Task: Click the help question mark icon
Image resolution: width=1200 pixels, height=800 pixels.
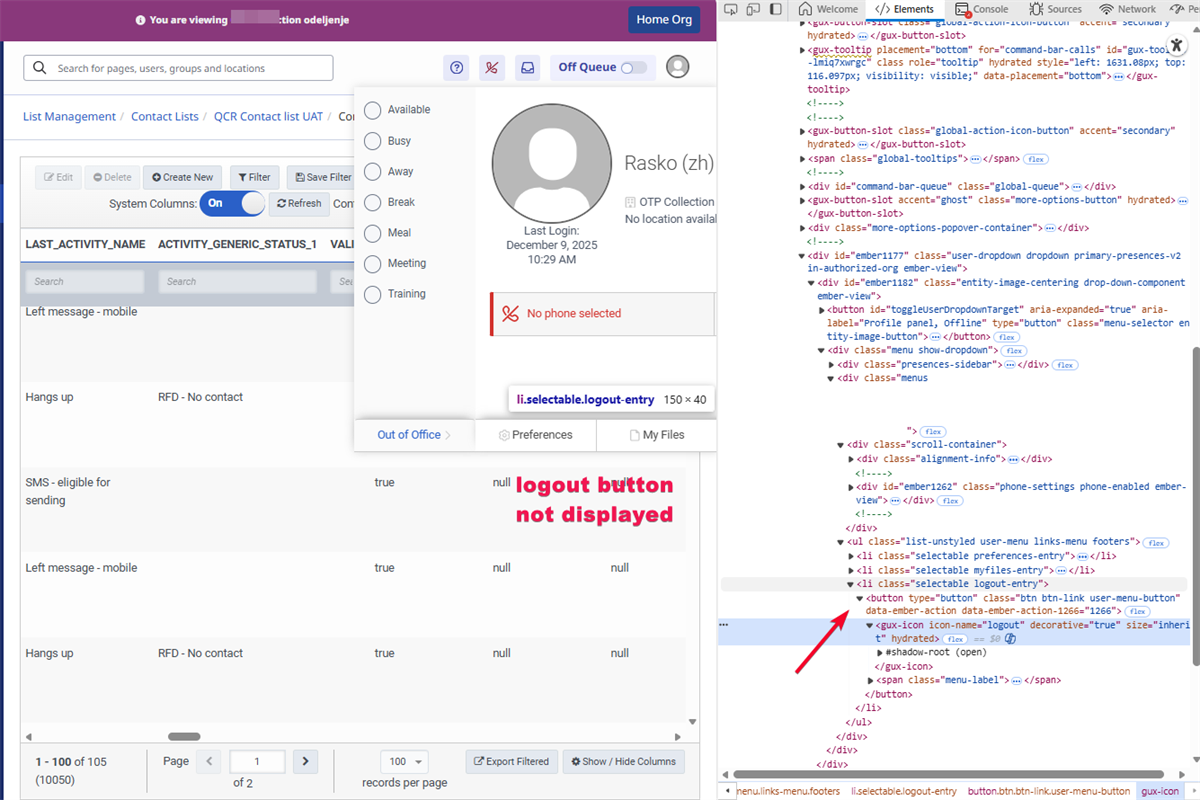Action: coord(457,68)
